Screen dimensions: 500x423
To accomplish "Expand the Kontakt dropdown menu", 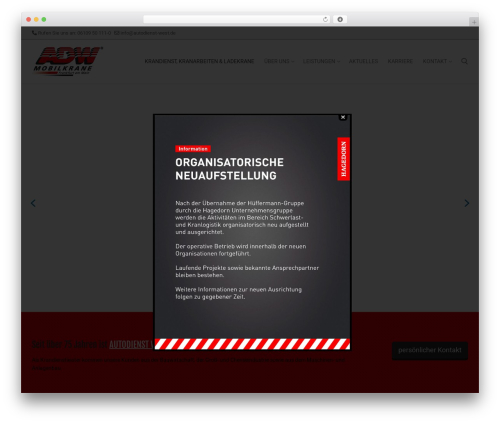I will pos(437,61).
